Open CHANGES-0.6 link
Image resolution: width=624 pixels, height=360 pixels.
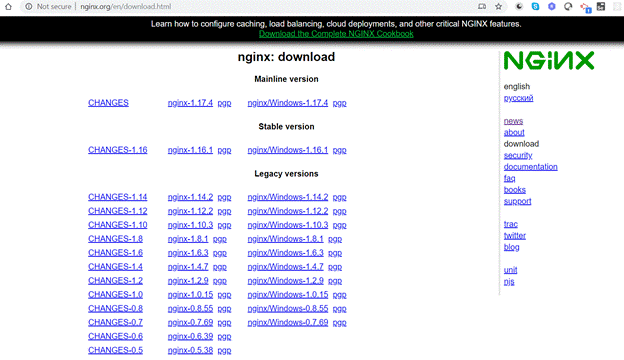coord(115,336)
